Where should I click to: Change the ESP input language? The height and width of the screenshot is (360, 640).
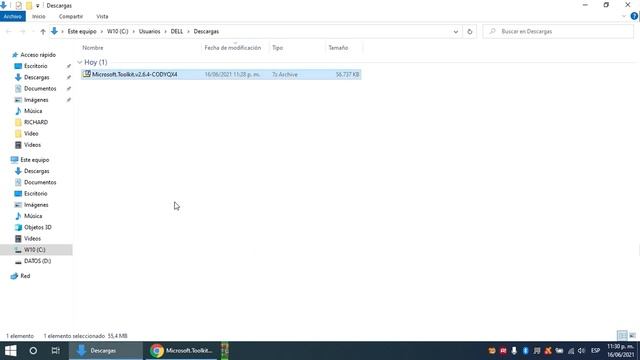(x=596, y=351)
